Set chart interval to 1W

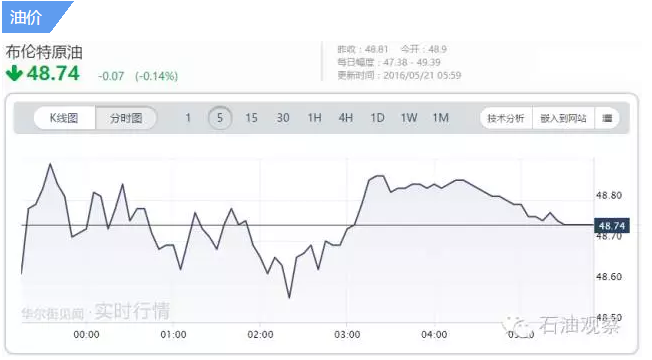(x=409, y=118)
